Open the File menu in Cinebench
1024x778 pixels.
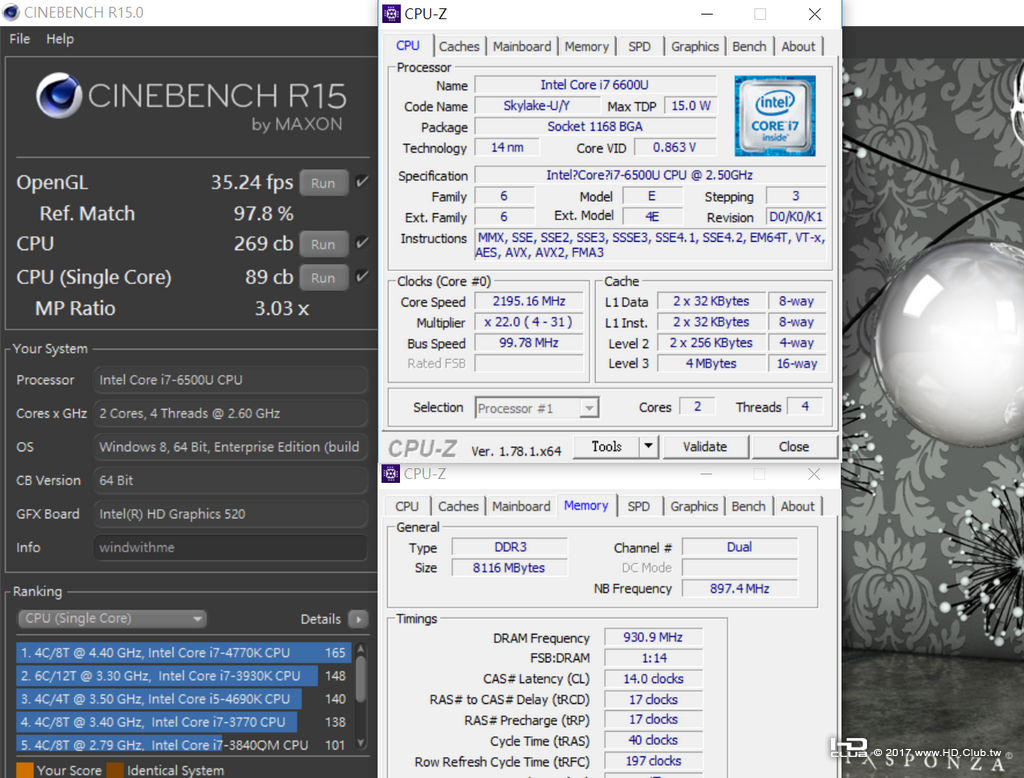(19, 39)
